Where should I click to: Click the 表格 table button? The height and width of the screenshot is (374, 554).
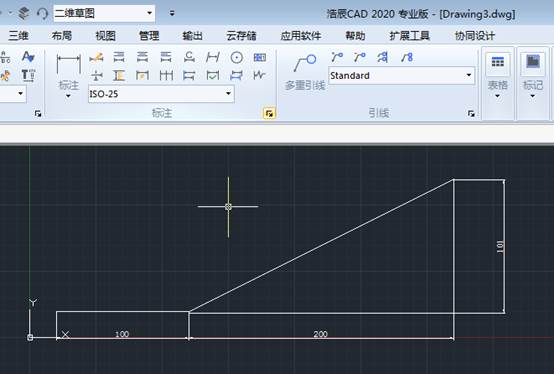pos(497,71)
